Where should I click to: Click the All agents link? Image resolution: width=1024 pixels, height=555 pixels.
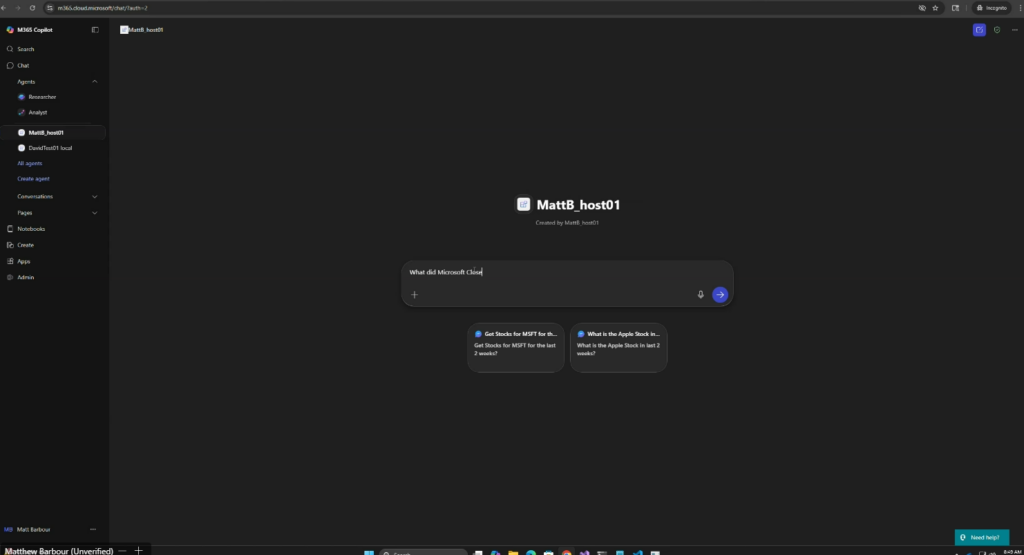tap(29, 163)
